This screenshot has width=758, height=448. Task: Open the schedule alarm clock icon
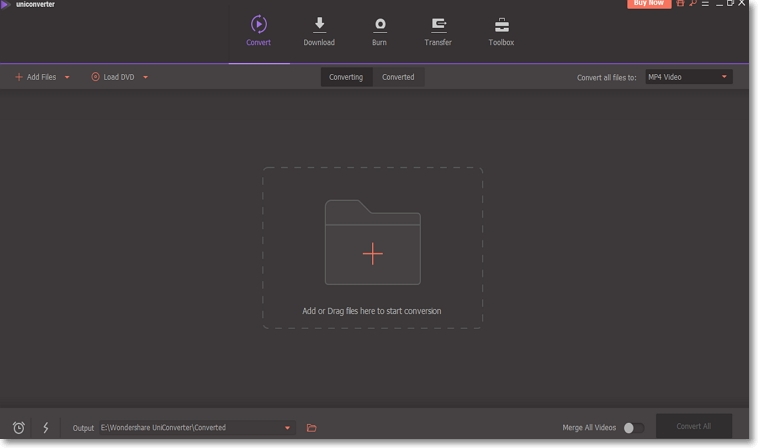coord(19,428)
